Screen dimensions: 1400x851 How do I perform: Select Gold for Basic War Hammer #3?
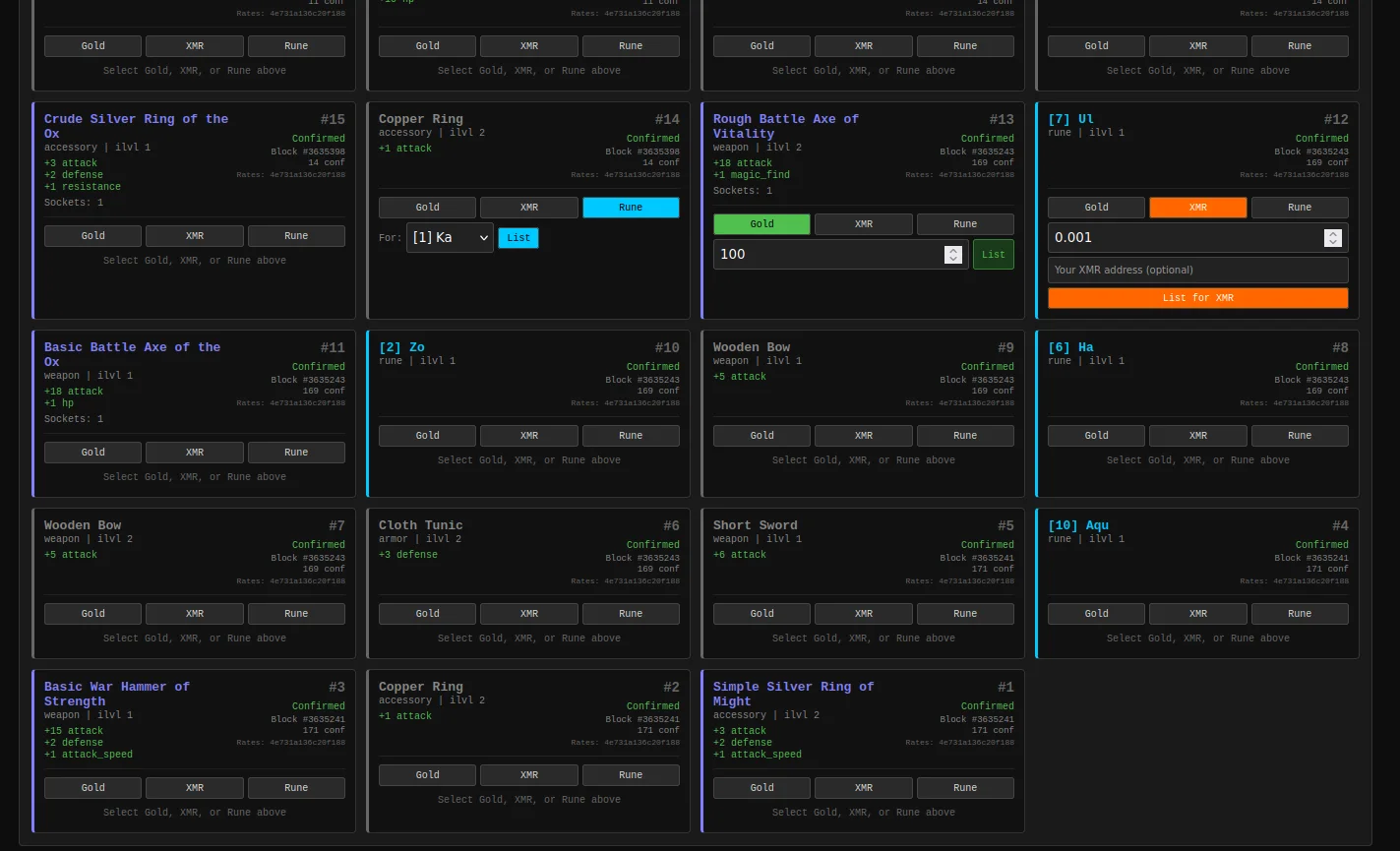tap(92, 788)
